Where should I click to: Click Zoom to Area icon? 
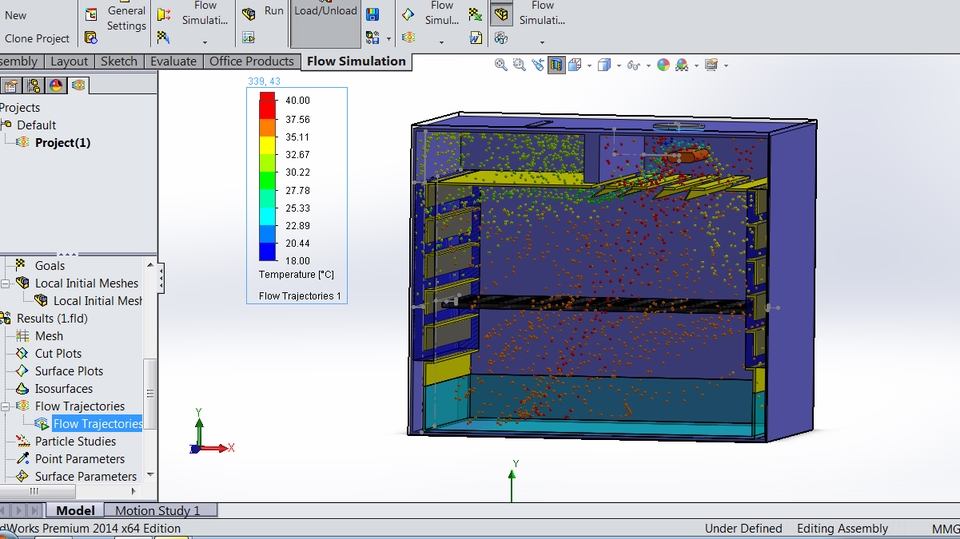(x=519, y=64)
